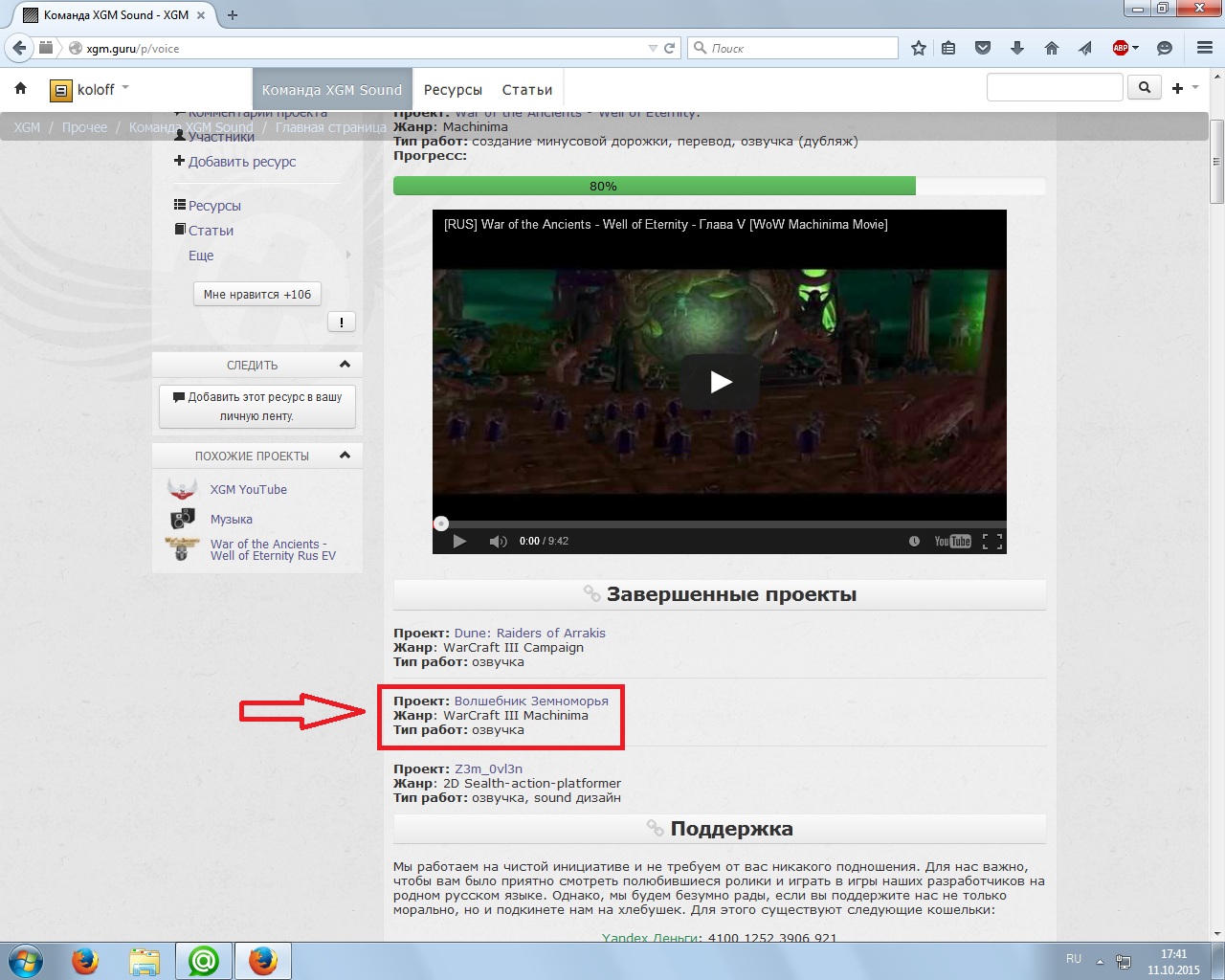Open the Adblock Plus dropdown arrow
The image size is (1225, 980).
[x=1136, y=48]
